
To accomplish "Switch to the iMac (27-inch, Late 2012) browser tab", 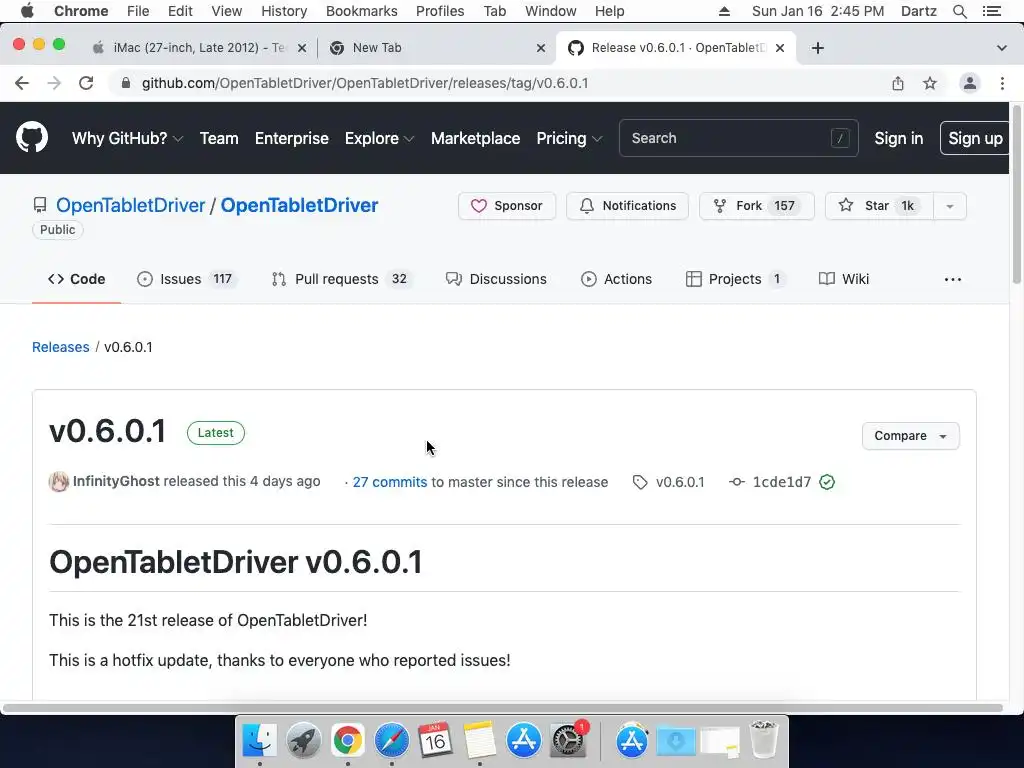I will [x=199, y=48].
